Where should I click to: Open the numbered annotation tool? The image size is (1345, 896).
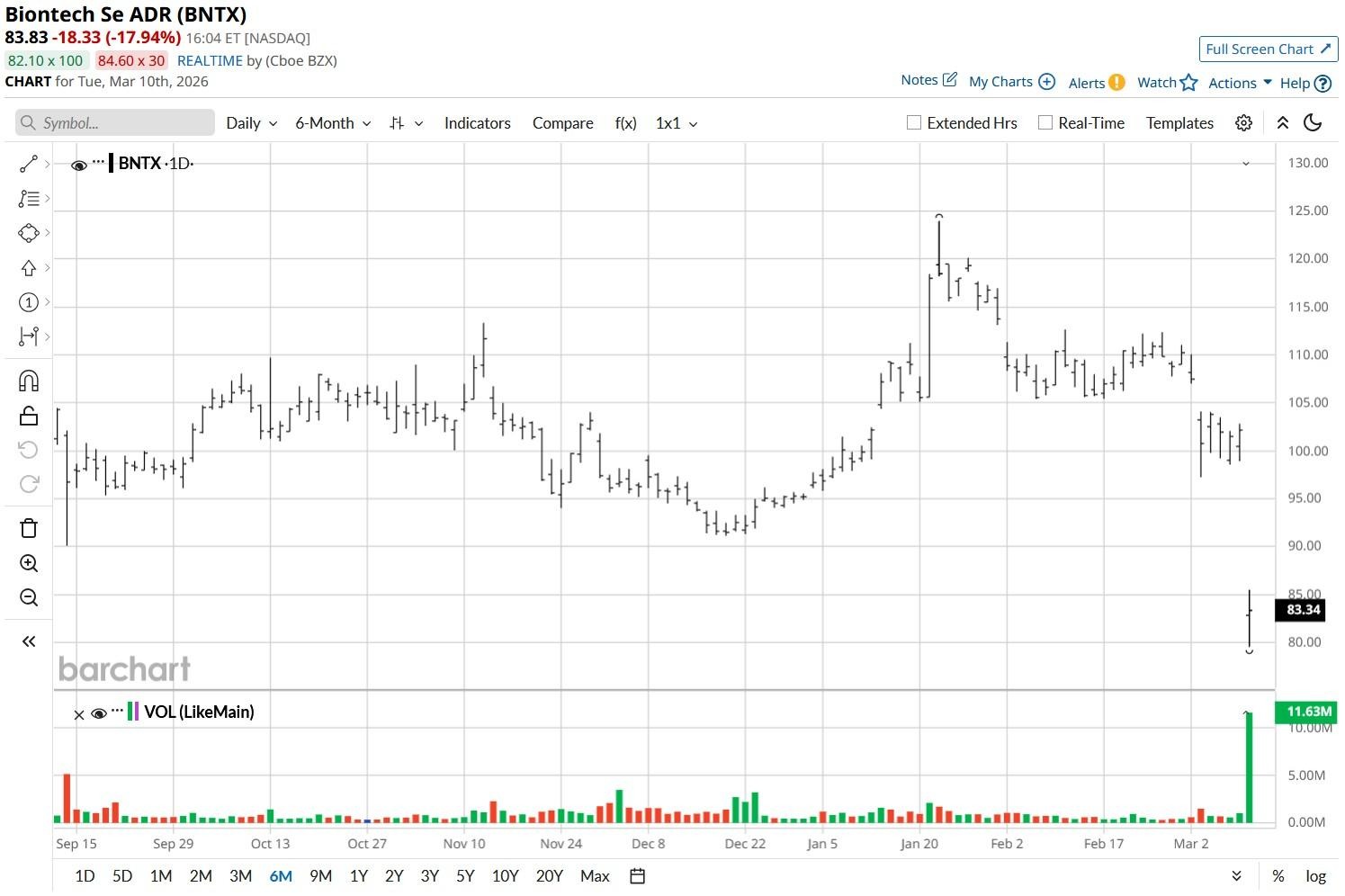point(29,302)
